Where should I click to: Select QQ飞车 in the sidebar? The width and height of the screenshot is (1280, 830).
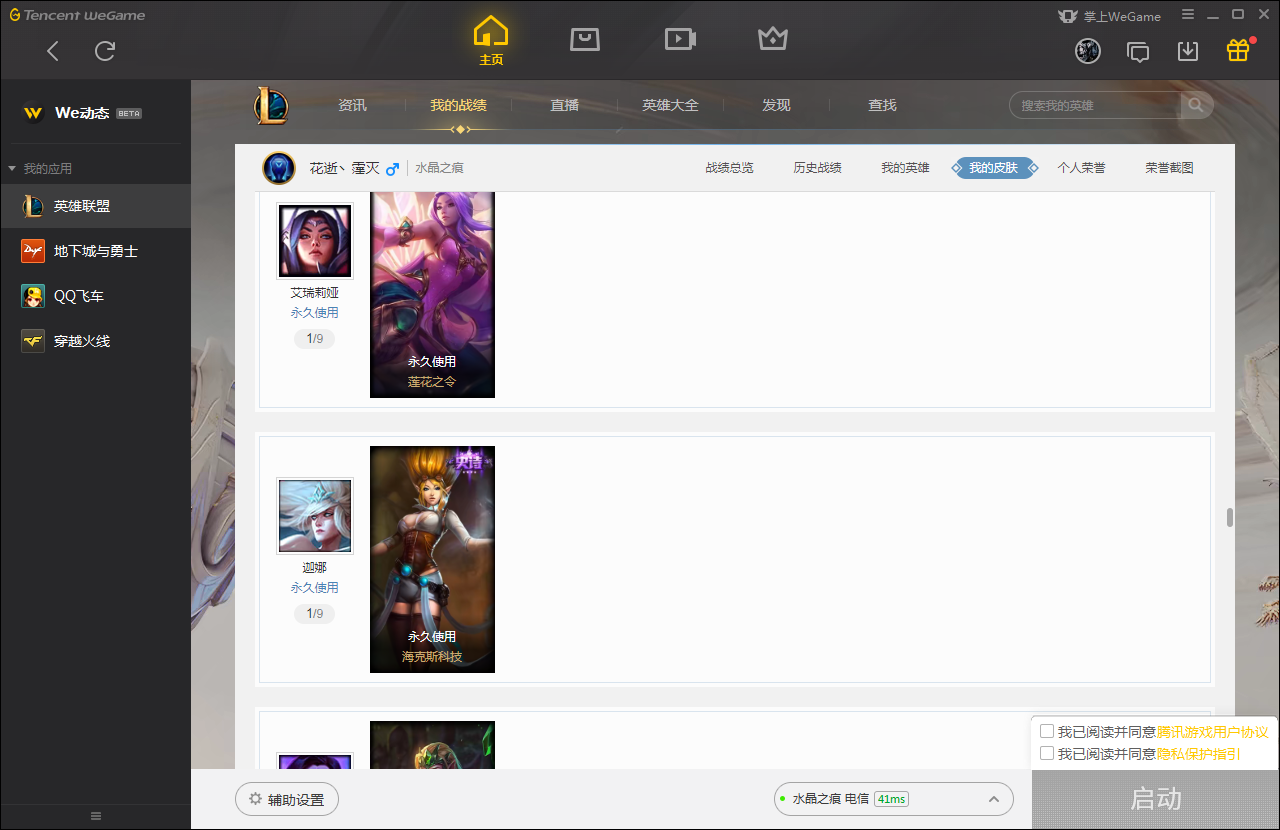95,296
